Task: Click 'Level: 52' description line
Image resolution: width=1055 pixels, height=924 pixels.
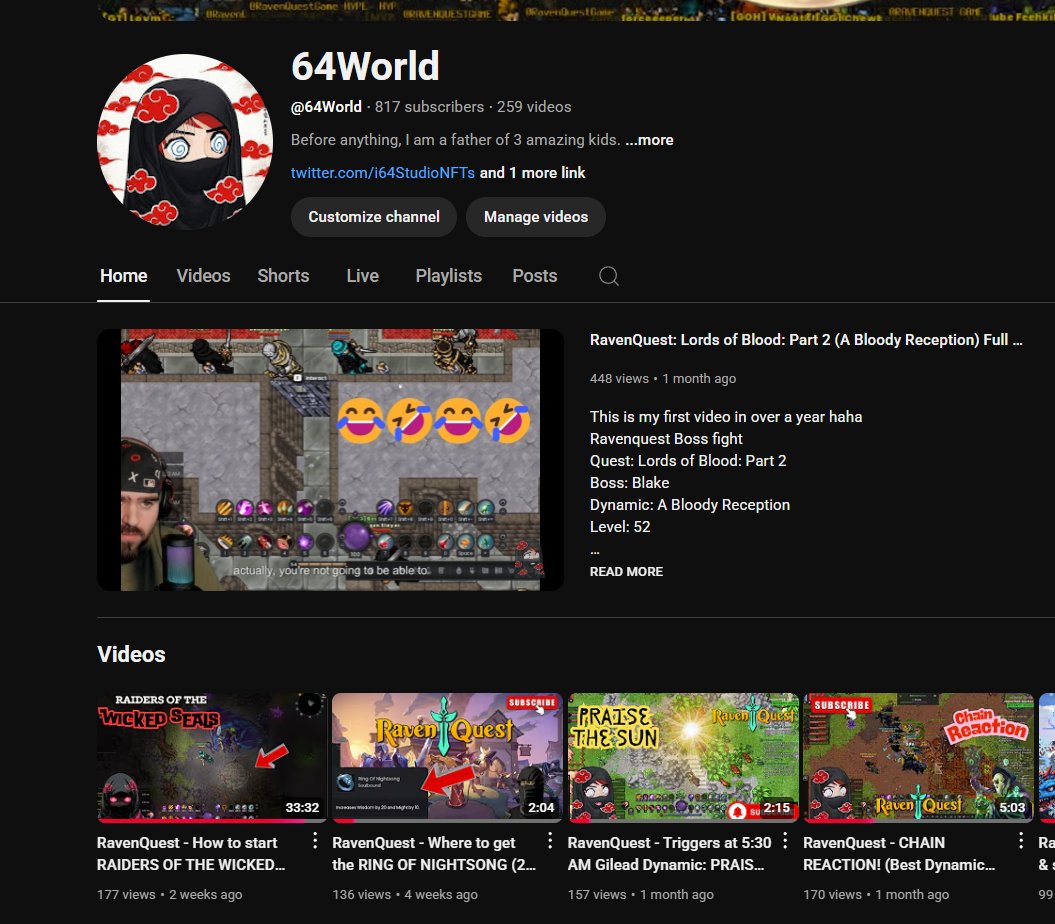Action: click(x=620, y=527)
